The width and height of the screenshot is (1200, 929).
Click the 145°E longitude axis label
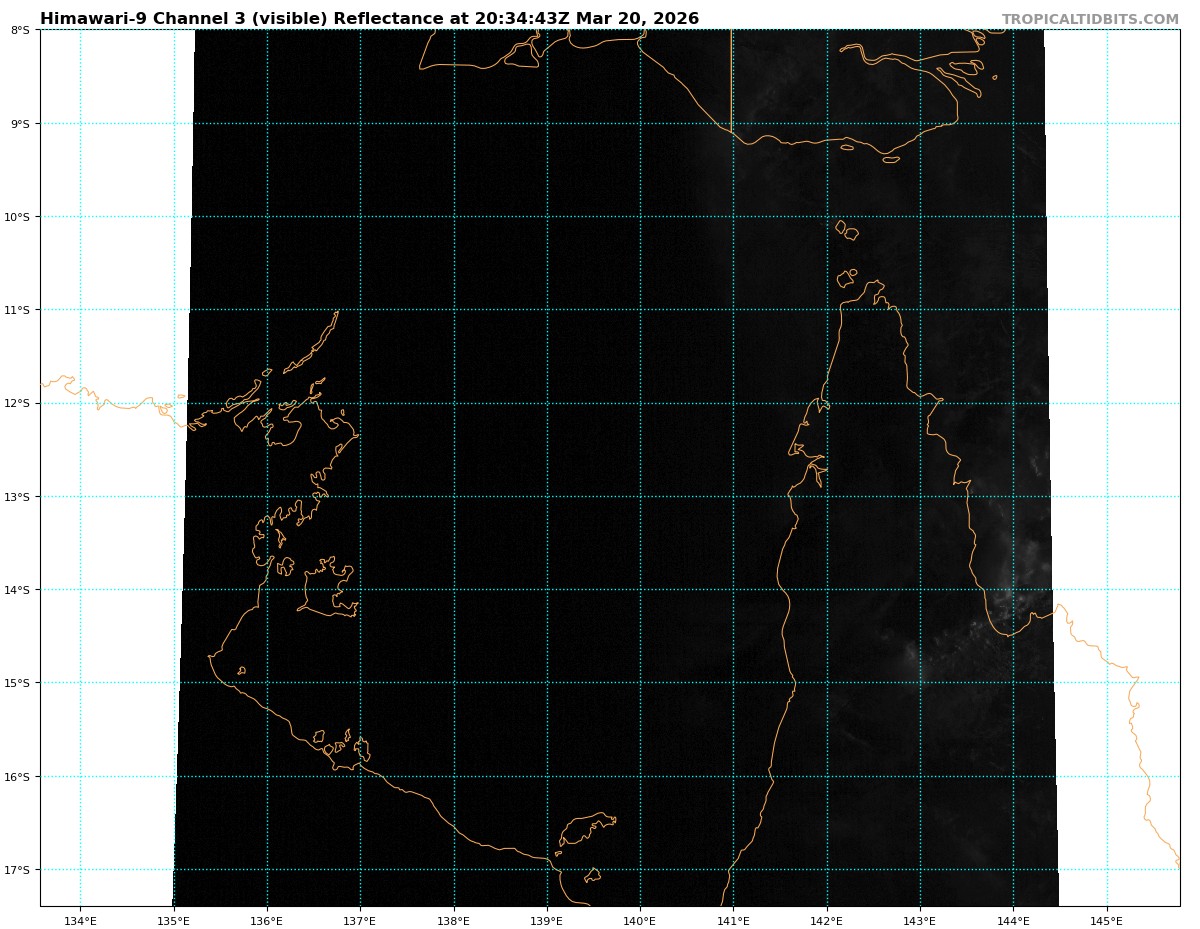(1107, 920)
